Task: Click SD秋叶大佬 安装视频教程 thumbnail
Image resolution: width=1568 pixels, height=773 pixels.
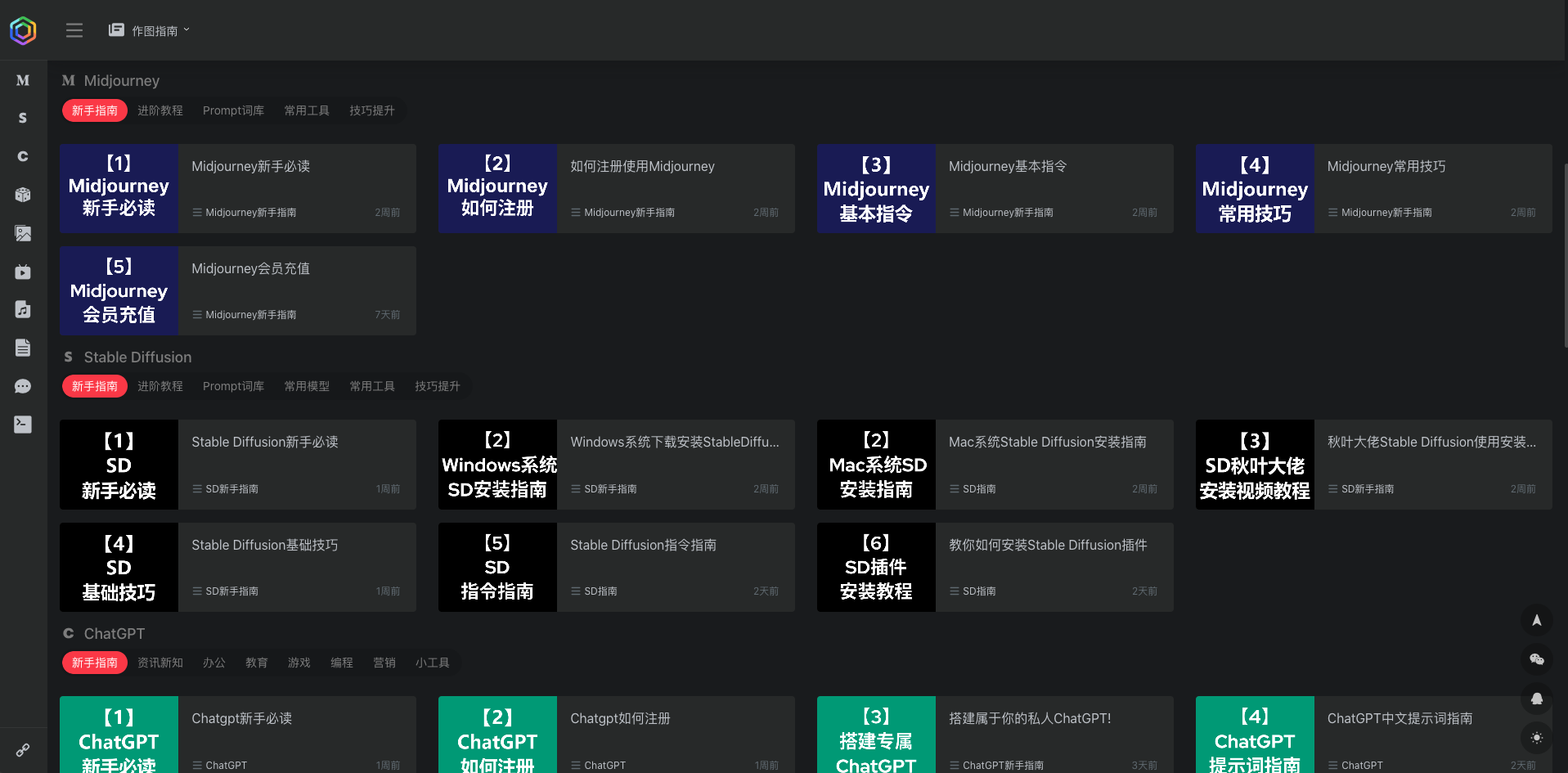Action: 1255,465
